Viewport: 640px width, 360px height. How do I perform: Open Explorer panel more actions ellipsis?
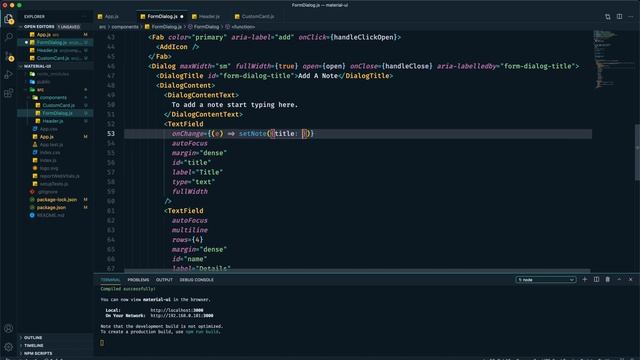point(85,17)
